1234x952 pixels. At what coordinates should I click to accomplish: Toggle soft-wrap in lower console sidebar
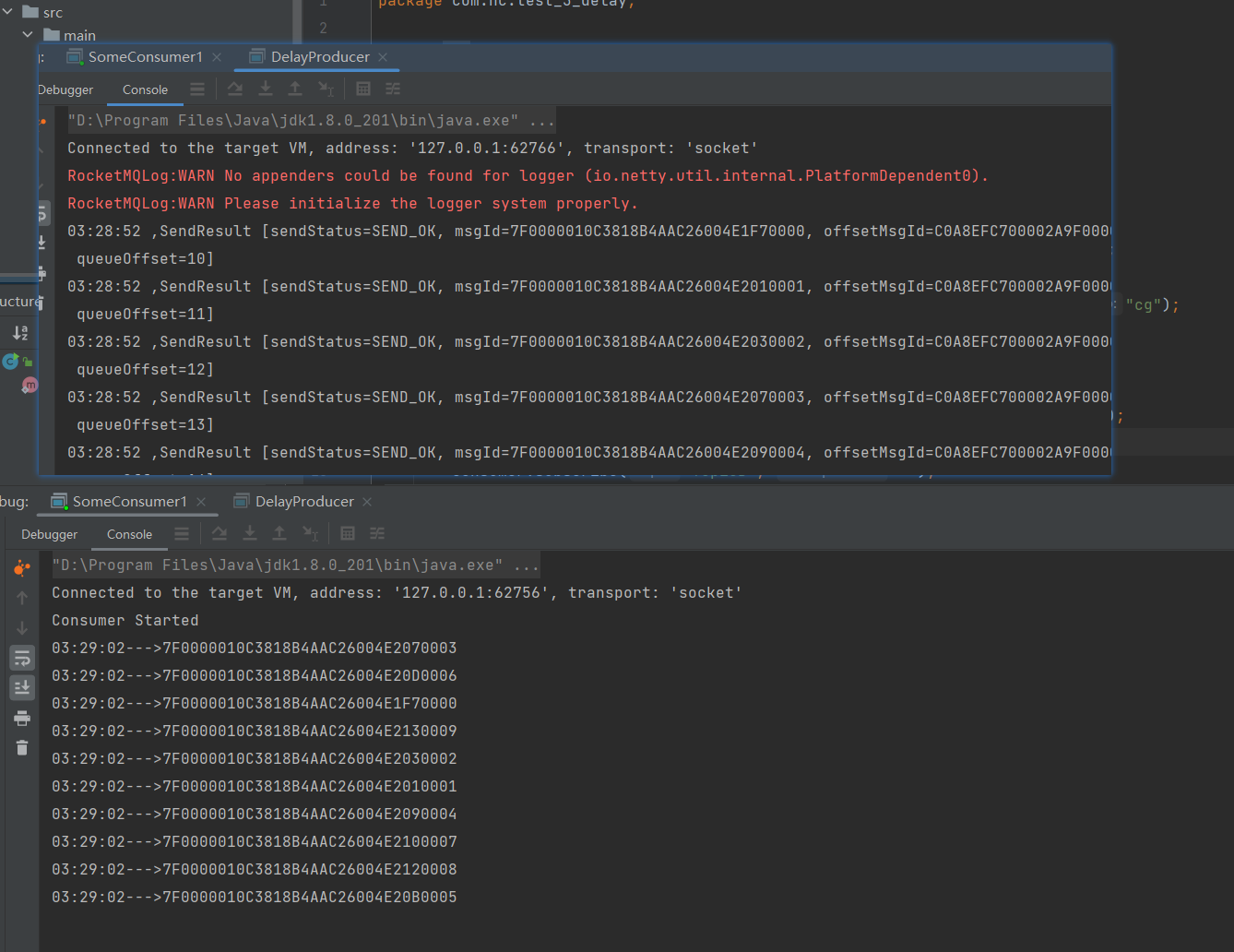22,658
